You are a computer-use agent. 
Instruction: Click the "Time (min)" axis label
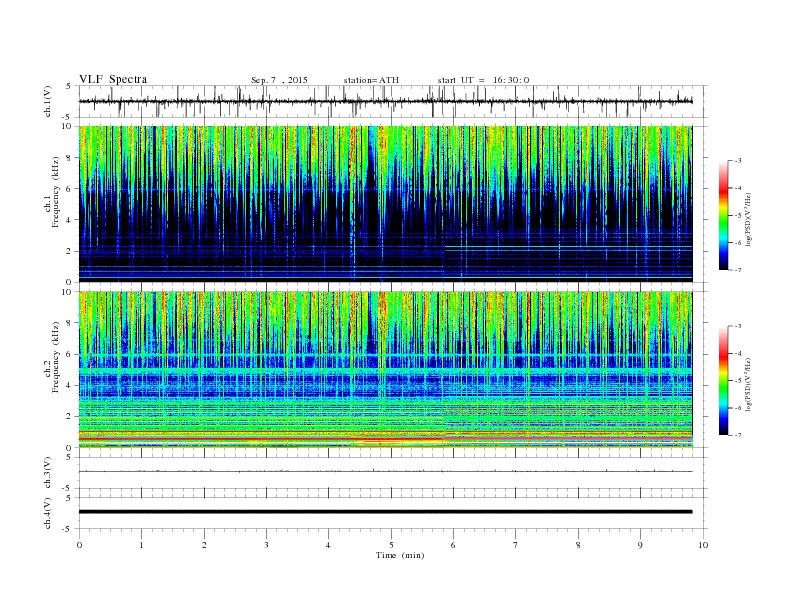[x=400, y=555]
